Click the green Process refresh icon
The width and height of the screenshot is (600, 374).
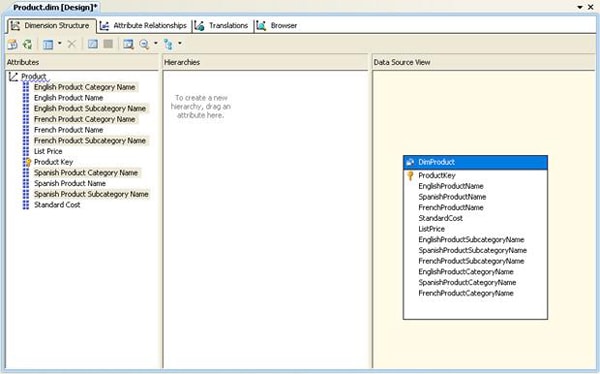27,44
